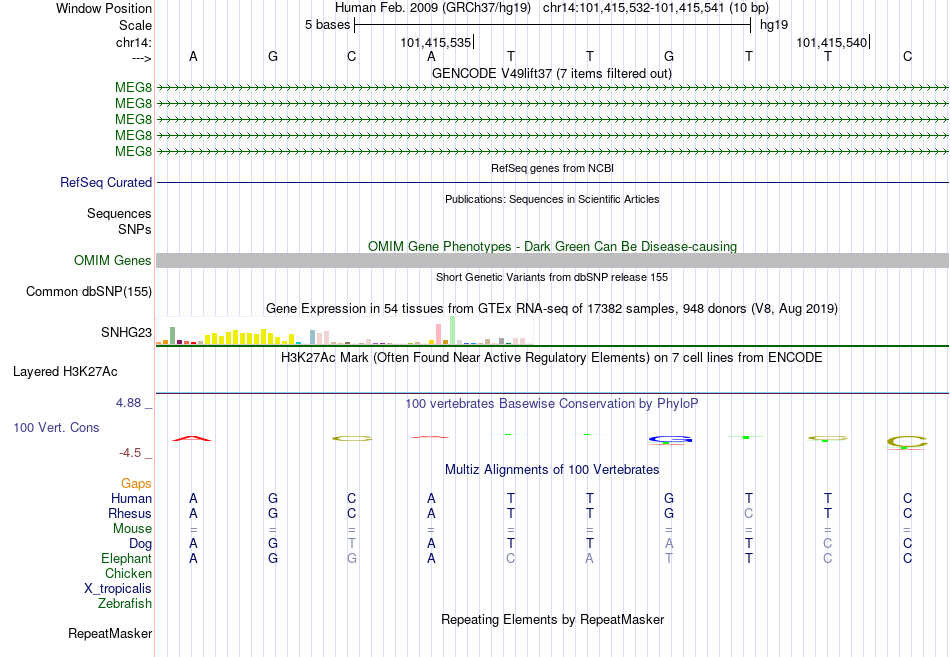Click the chr14: ruler label
This screenshot has width=950, height=657.
pos(133,42)
